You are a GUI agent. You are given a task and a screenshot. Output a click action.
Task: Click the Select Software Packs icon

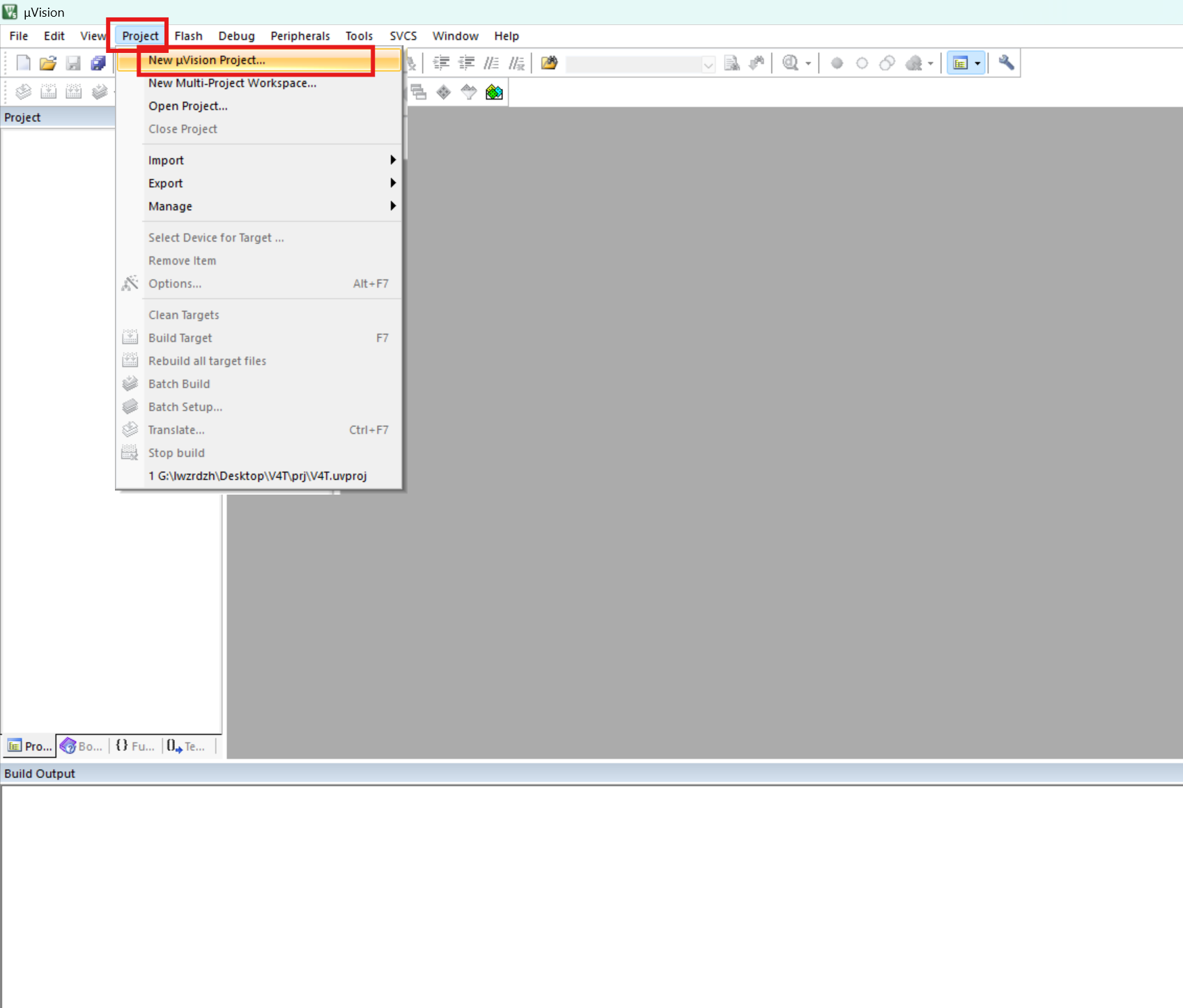click(x=469, y=92)
